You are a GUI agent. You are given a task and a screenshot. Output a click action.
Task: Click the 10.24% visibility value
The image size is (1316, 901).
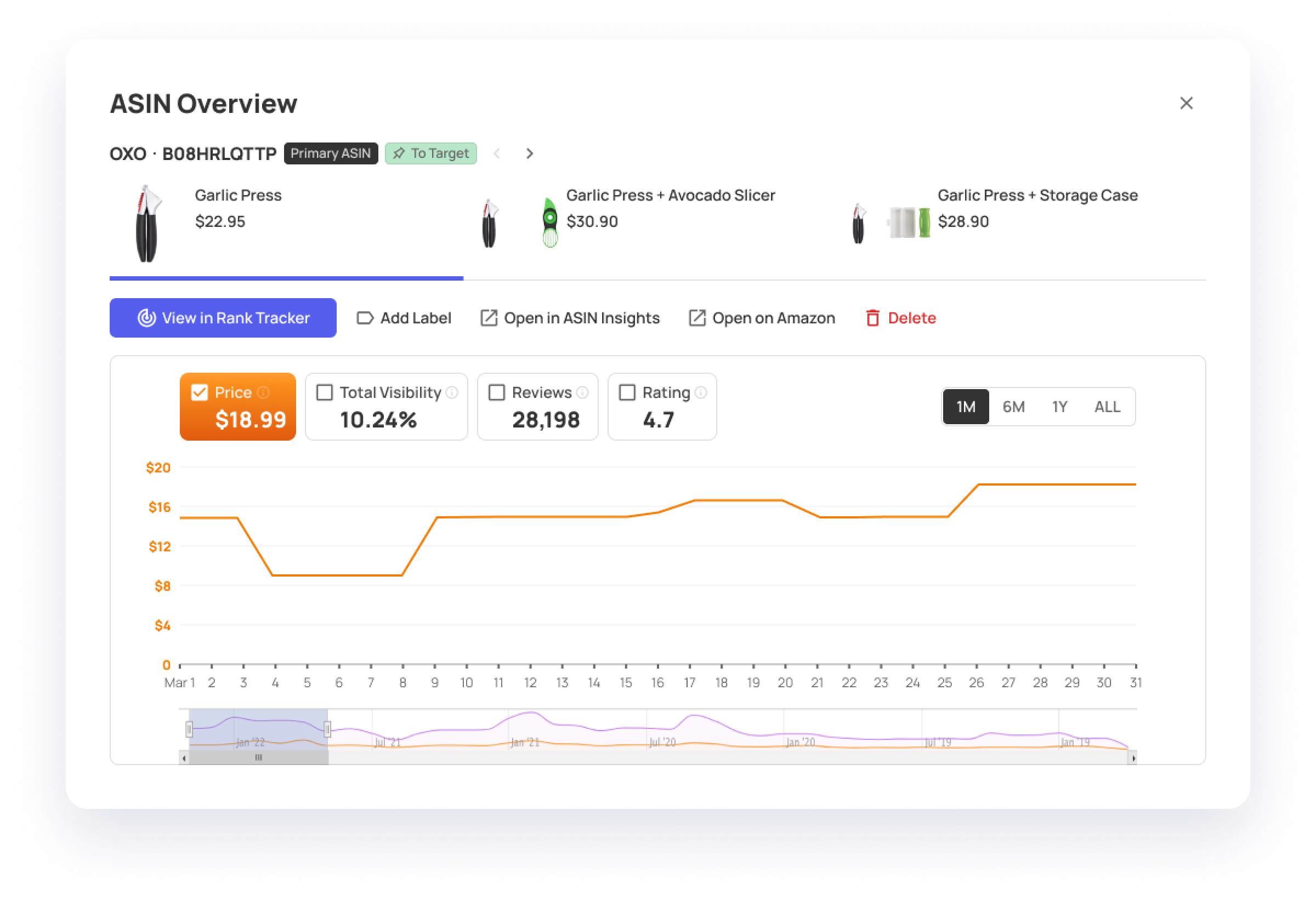coord(378,420)
